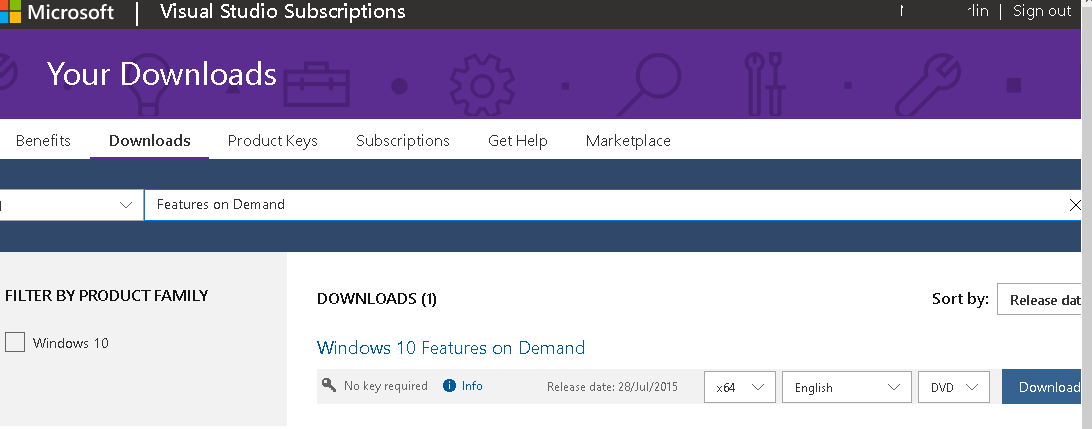Screen dimensions: 1092x429
Task: Click the No key required text
Action: [x=386, y=386]
